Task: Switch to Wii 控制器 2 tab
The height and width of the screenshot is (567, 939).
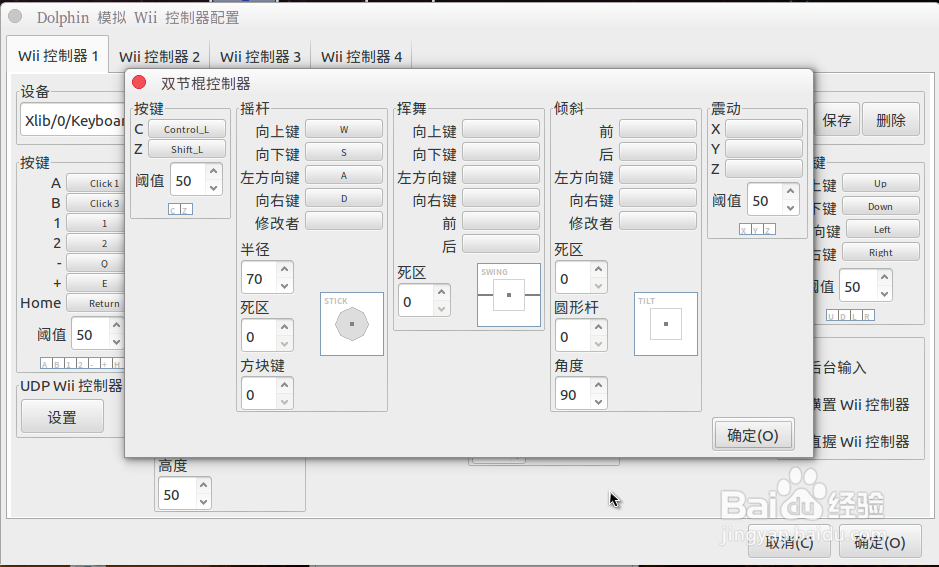Action: pos(159,57)
